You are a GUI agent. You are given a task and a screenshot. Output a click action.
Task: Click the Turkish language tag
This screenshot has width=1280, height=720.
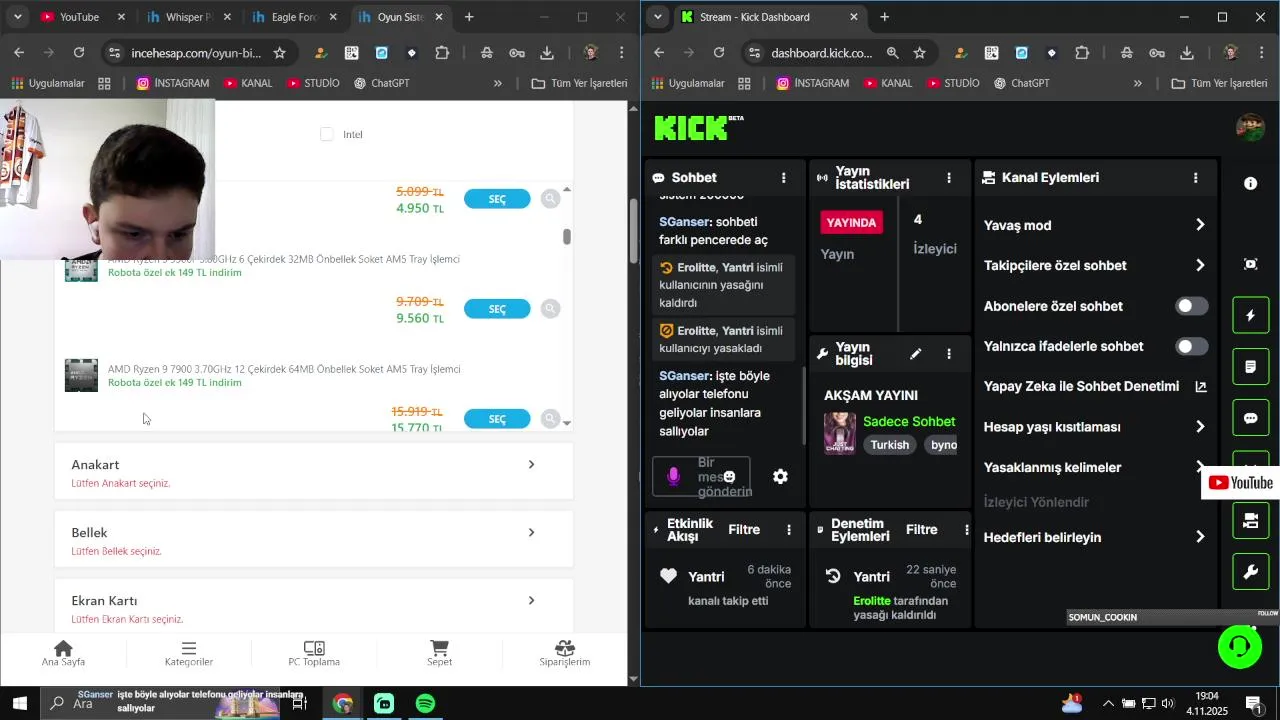click(x=889, y=445)
